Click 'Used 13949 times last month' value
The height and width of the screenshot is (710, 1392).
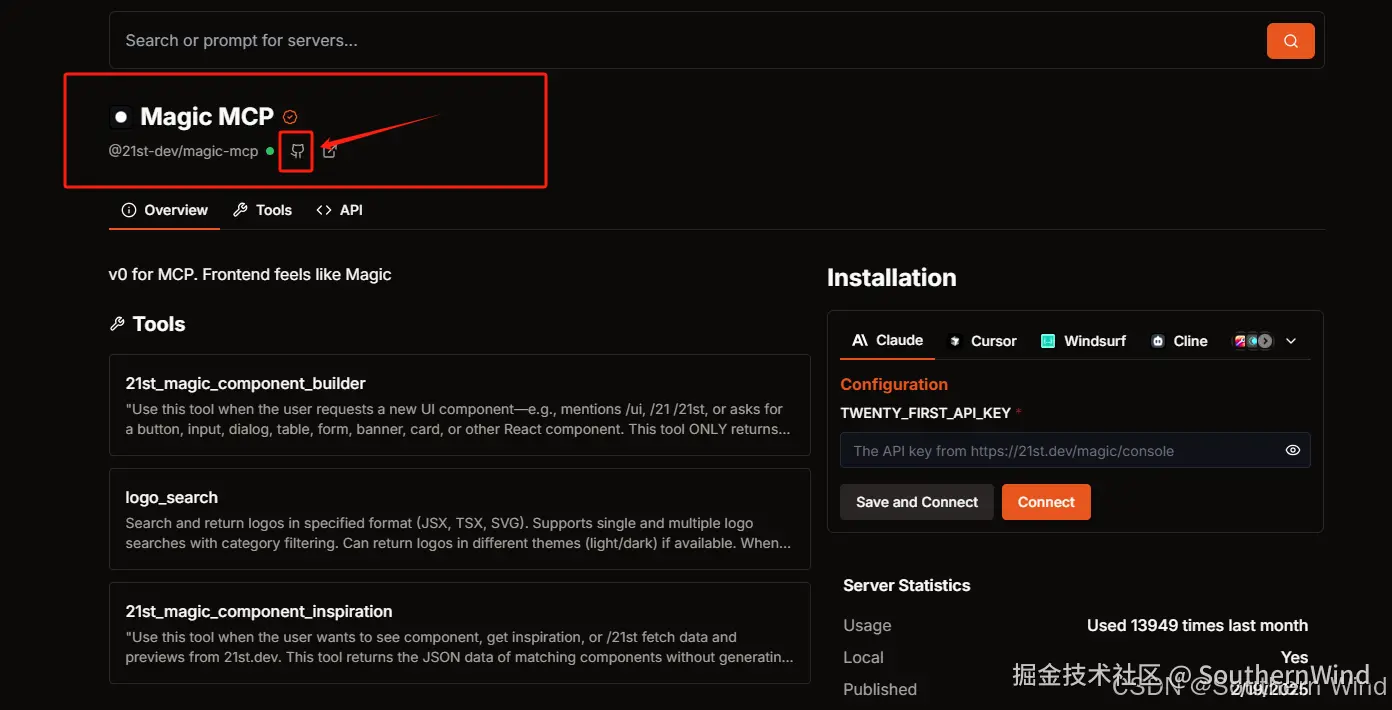[x=1197, y=625]
